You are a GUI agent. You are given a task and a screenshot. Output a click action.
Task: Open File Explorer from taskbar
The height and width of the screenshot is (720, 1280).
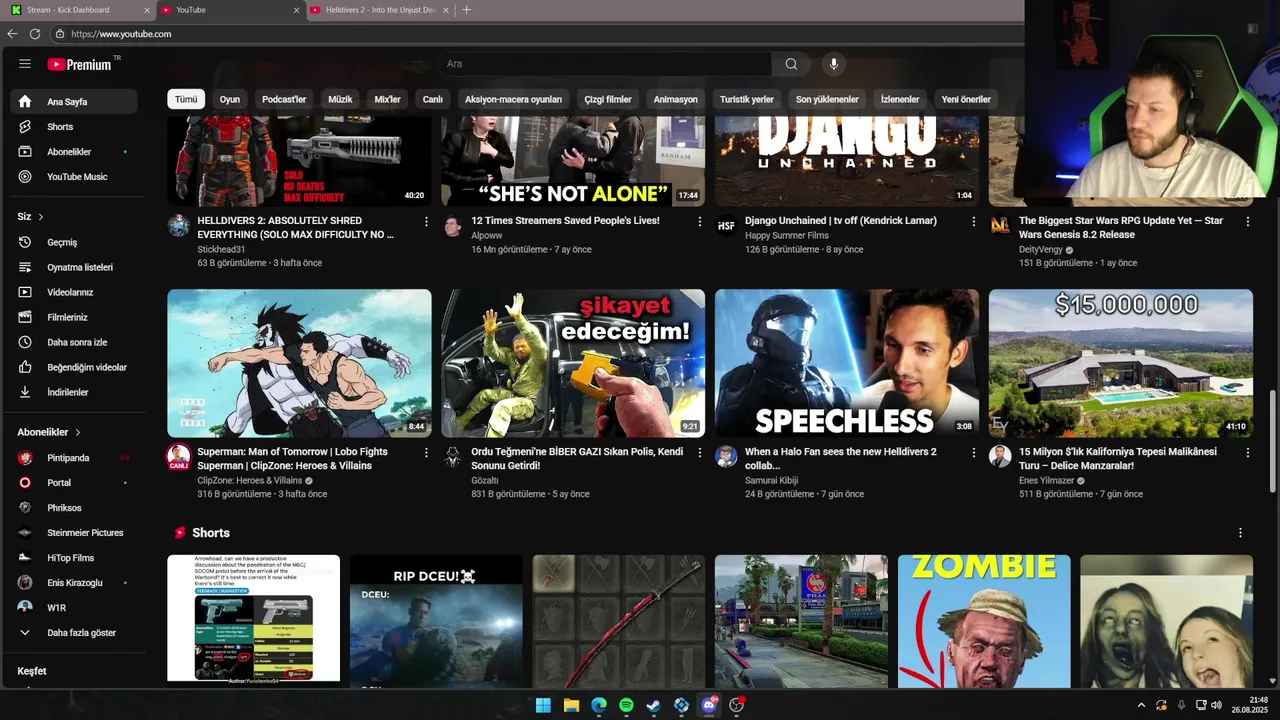pyautogui.click(x=571, y=705)
